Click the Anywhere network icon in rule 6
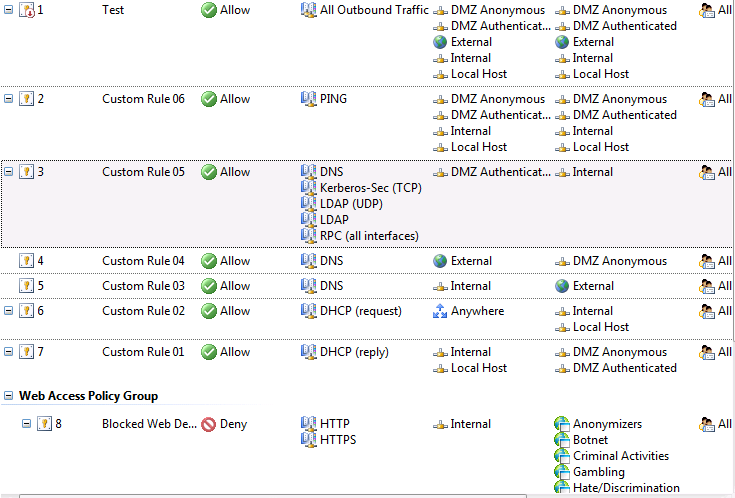 [x=440, y=311]
